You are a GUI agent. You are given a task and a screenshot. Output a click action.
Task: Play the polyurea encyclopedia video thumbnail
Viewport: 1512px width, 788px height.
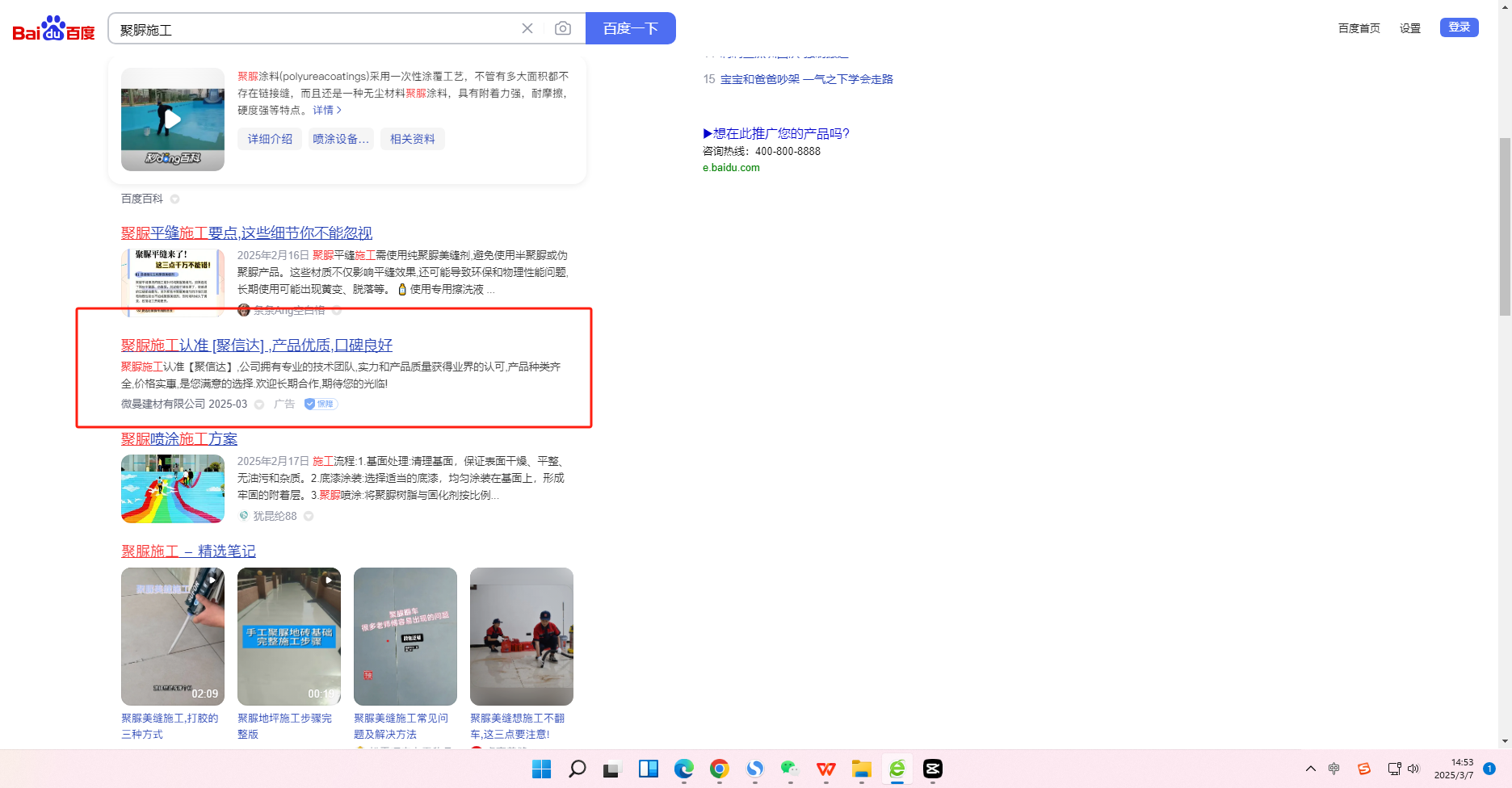click(173, 119)
